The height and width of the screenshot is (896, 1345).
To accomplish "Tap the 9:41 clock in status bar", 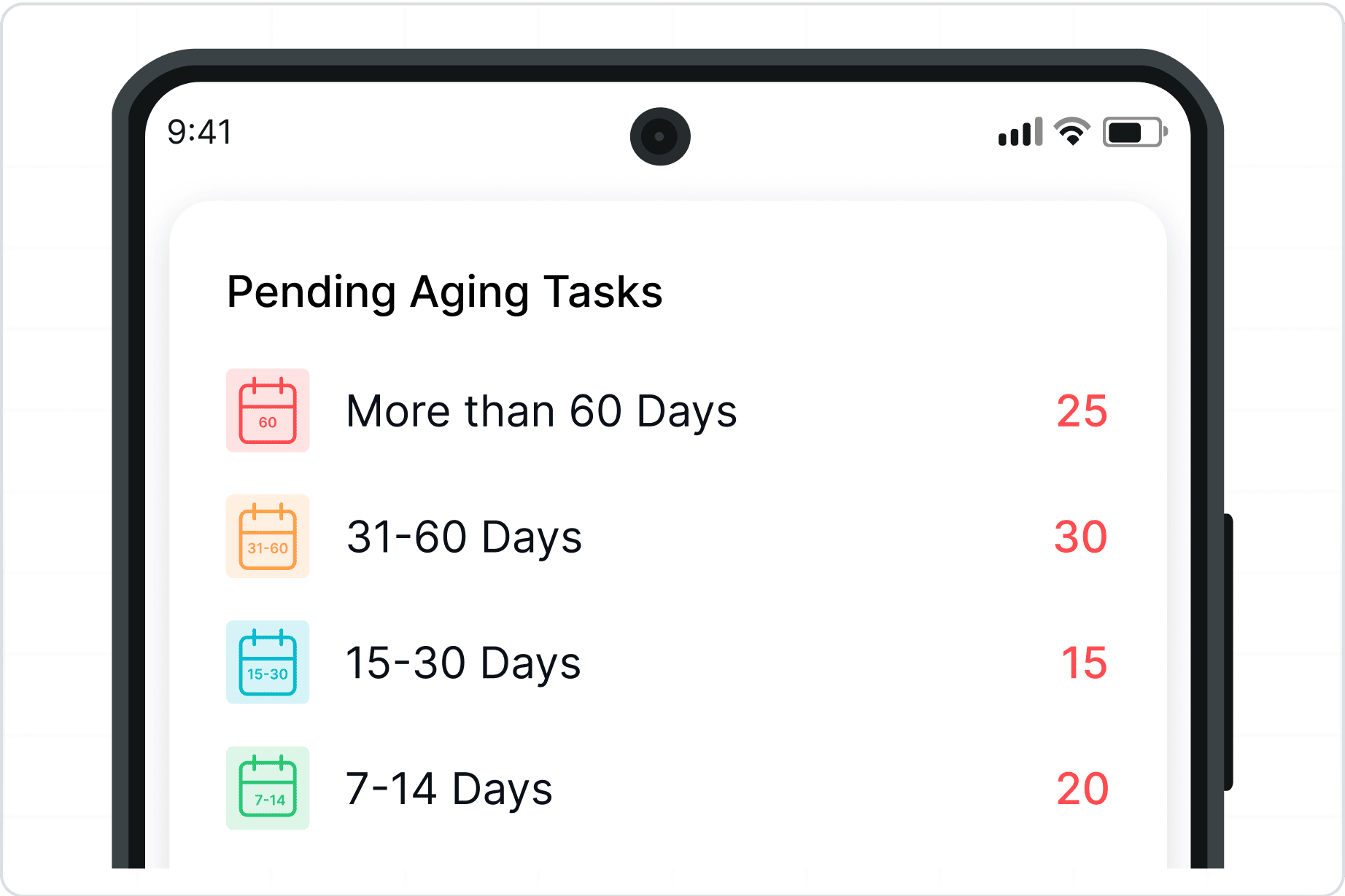I will click(x=200, y=132).
